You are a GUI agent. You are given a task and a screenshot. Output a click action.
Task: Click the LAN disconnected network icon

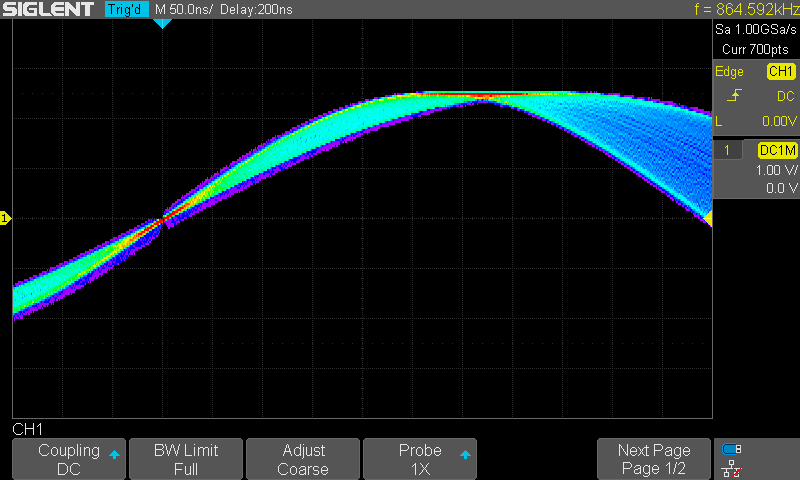pos(732,468)
